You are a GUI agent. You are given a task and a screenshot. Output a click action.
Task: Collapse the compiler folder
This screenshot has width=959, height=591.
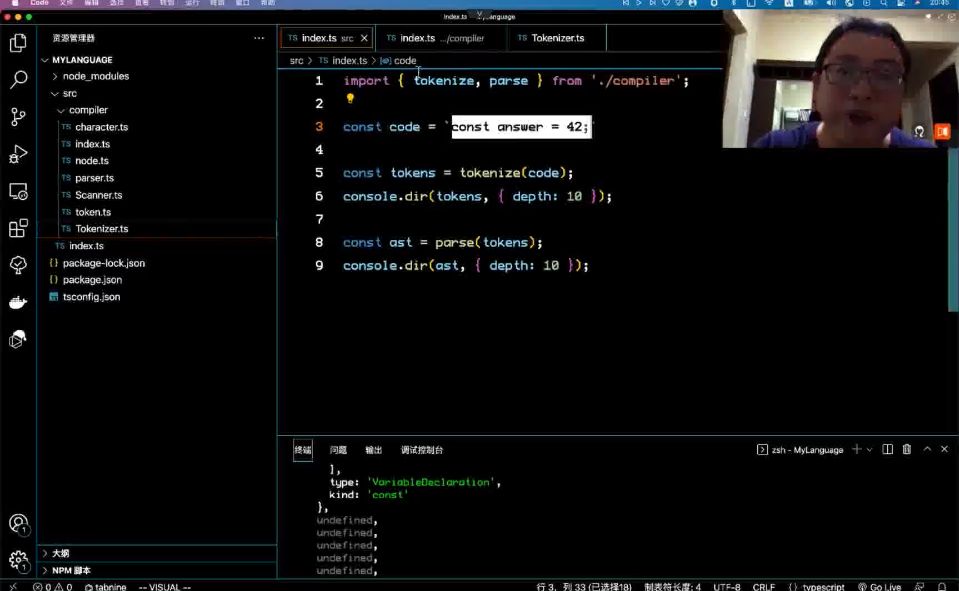coord(88,110)
